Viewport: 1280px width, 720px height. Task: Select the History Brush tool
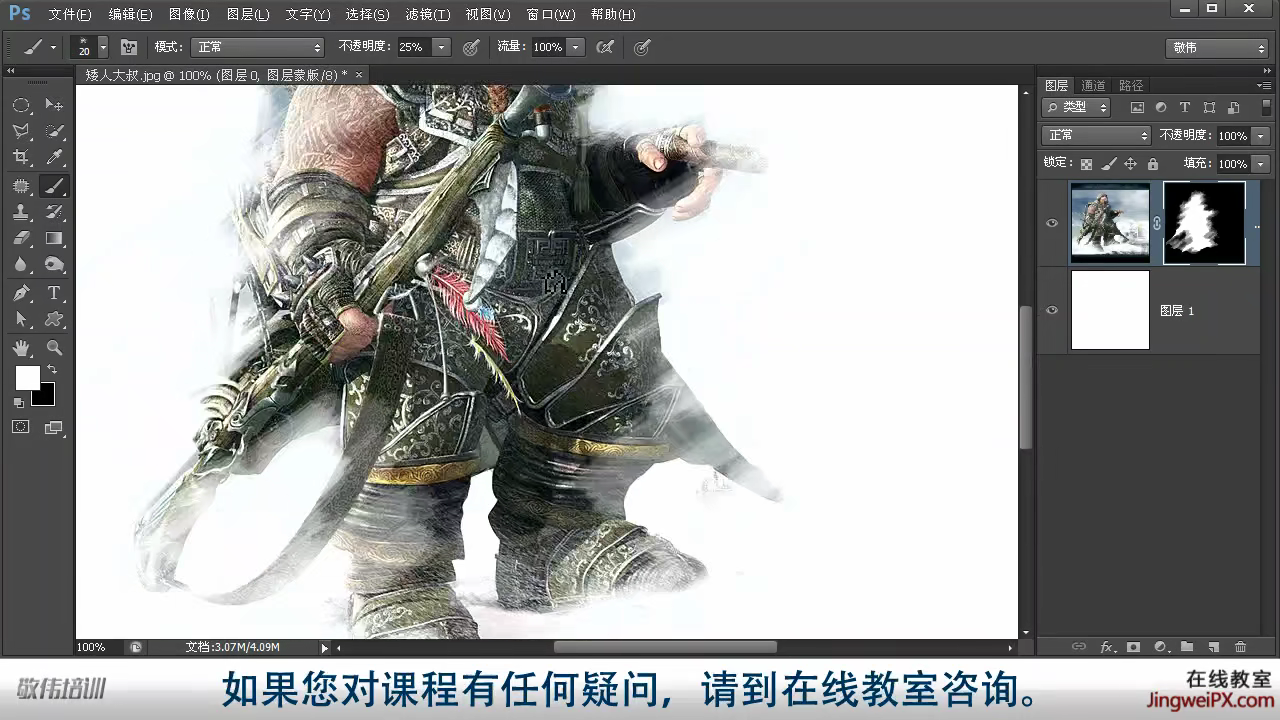54,212
